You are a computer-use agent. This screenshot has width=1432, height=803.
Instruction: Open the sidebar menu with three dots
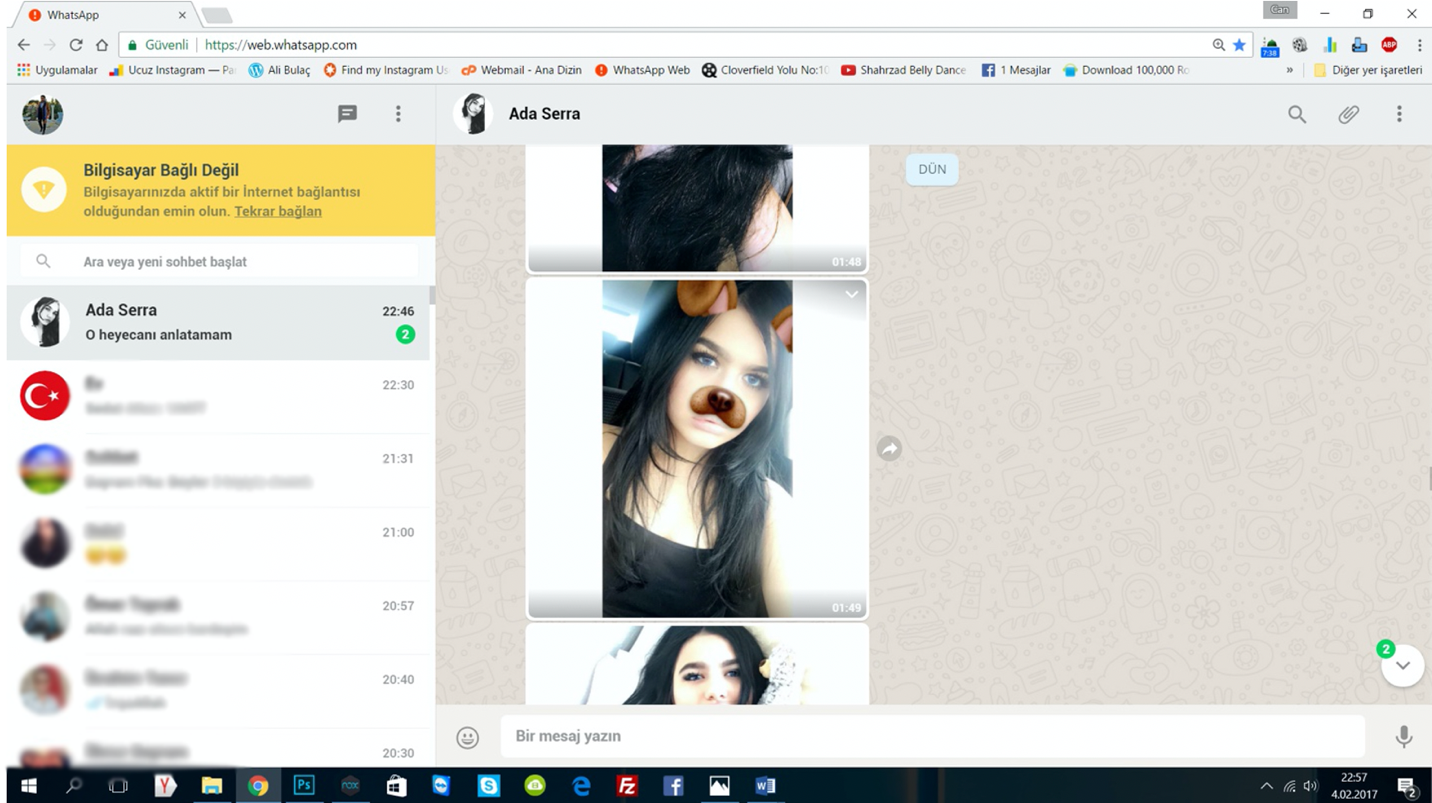click(x=398, y=114)
